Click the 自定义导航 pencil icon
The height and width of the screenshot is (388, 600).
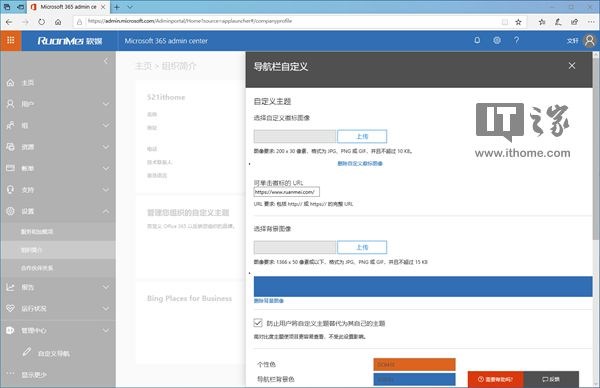click(x=27, y=352)
